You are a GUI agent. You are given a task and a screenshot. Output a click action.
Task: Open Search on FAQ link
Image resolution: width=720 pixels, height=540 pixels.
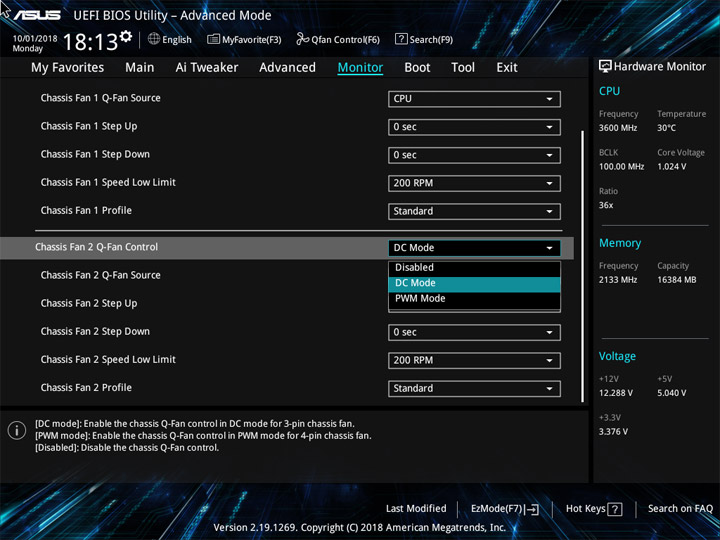pyautogui.click(x=680, y=508)
